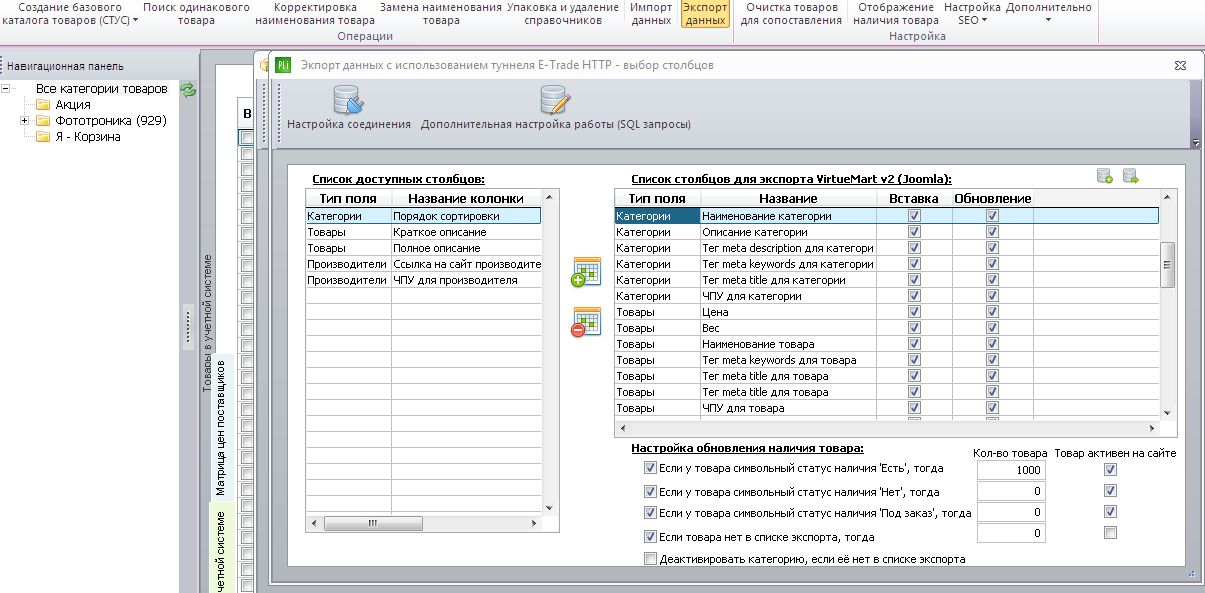
Task: Click the database with green plus icon
Action: [1105, 176]
